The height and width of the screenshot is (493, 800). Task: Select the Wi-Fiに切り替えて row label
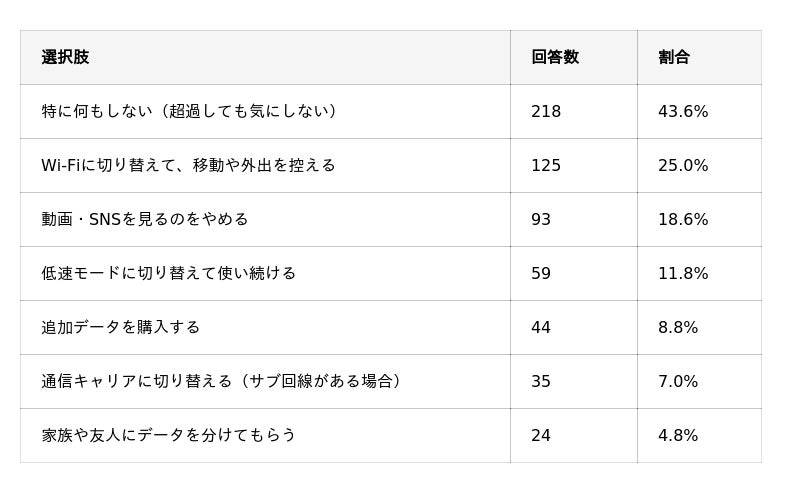188,165
